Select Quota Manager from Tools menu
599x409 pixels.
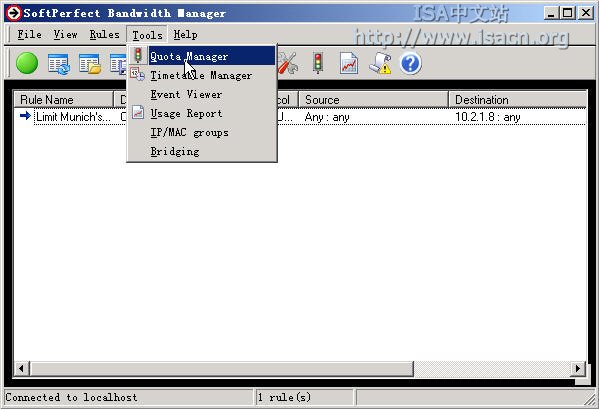[x=202, y=56]
